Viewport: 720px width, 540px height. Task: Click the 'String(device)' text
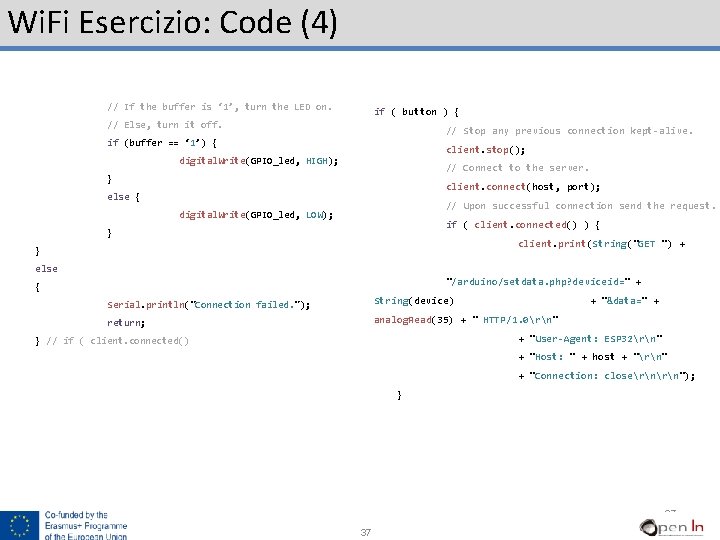coord(414,301)
